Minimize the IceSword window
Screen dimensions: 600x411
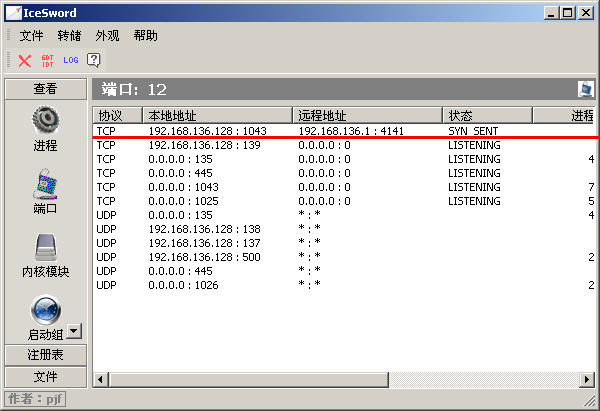pyautogui.click(x=551, y=13)
